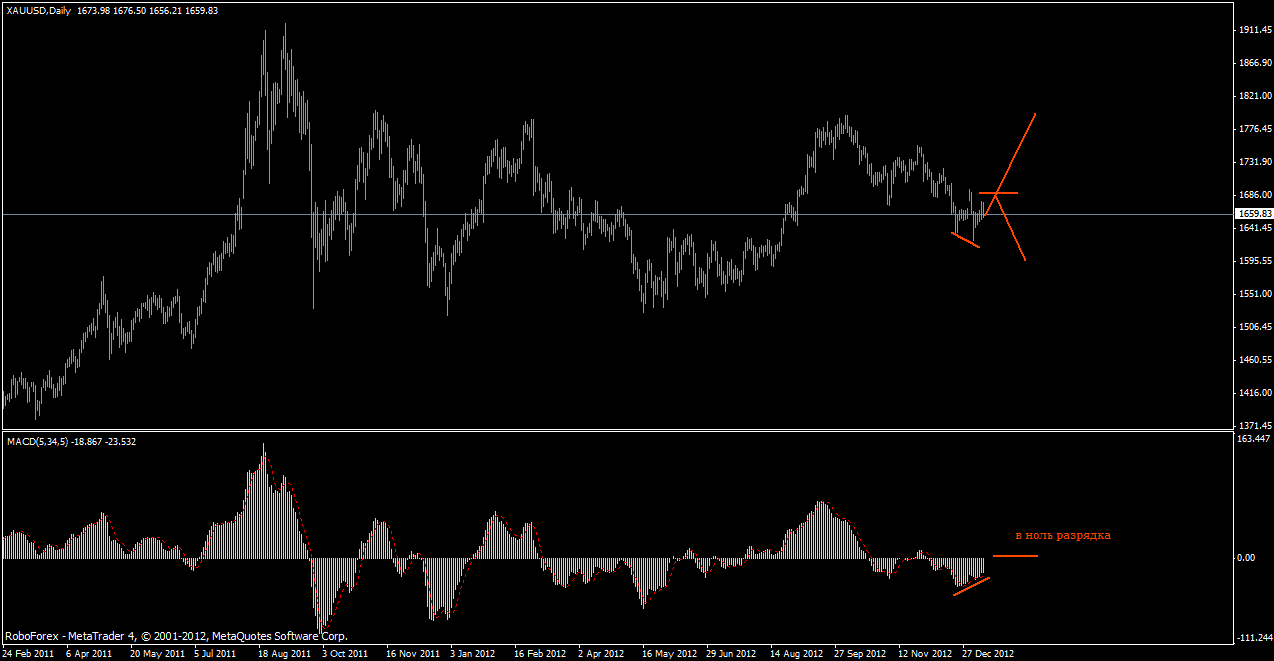Click the 18 Aug 2011 date label
The width and height of the screenshot is (1274, 661).
(283, 654)
